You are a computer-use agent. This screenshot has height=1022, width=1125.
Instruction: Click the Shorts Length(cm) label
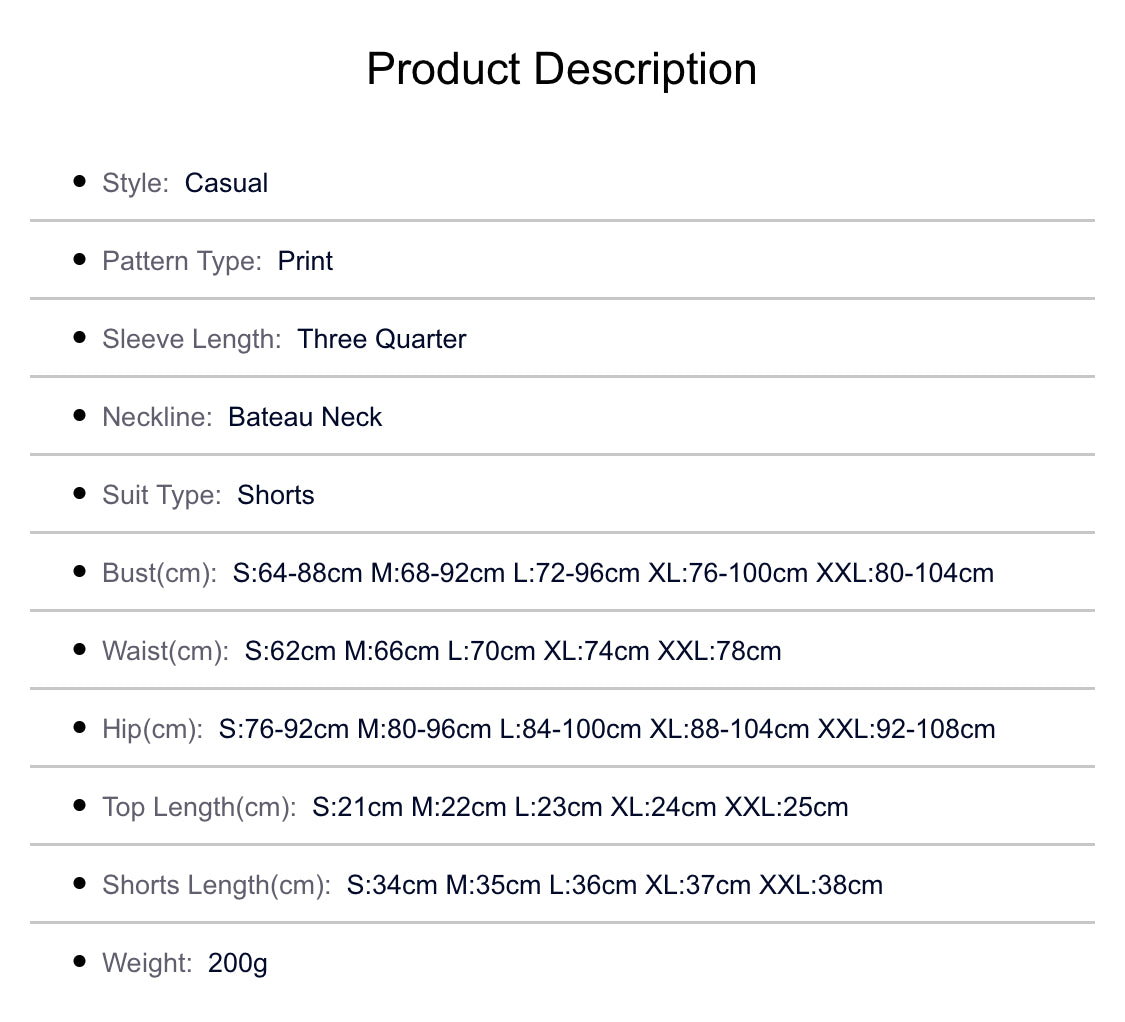click(x=216, y=885)
